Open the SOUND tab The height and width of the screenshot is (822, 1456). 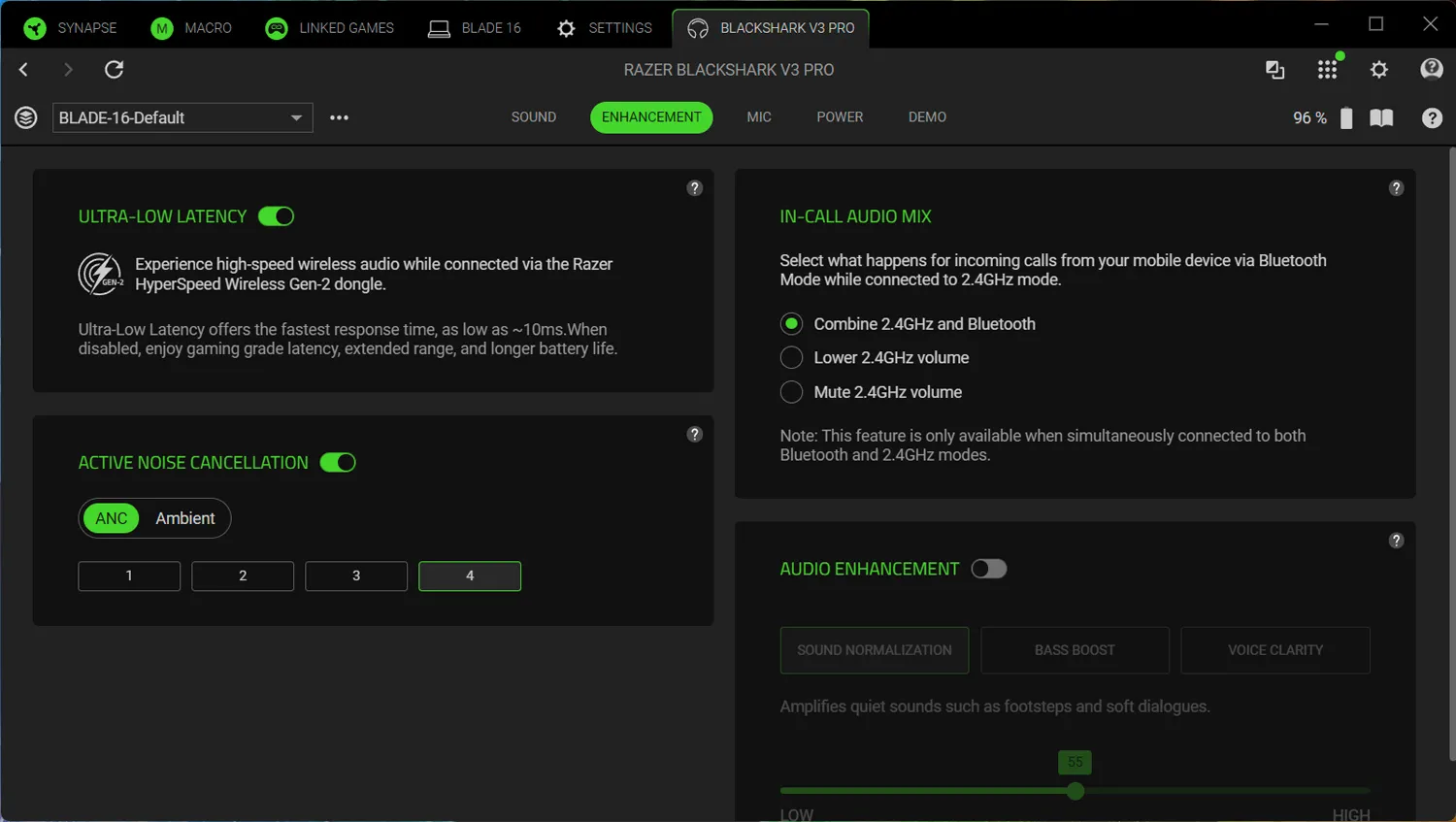coord(534,117)
